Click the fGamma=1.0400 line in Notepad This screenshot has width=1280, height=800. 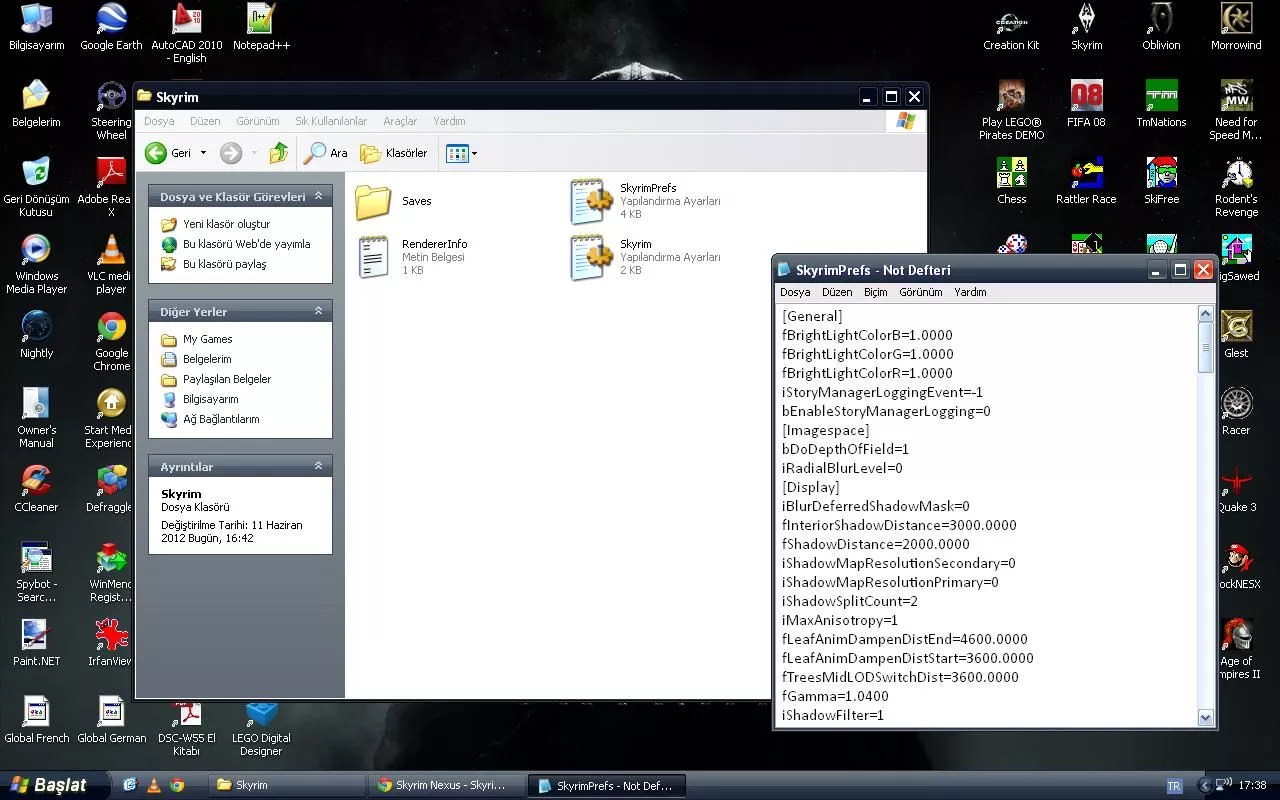tap(835, 696)
